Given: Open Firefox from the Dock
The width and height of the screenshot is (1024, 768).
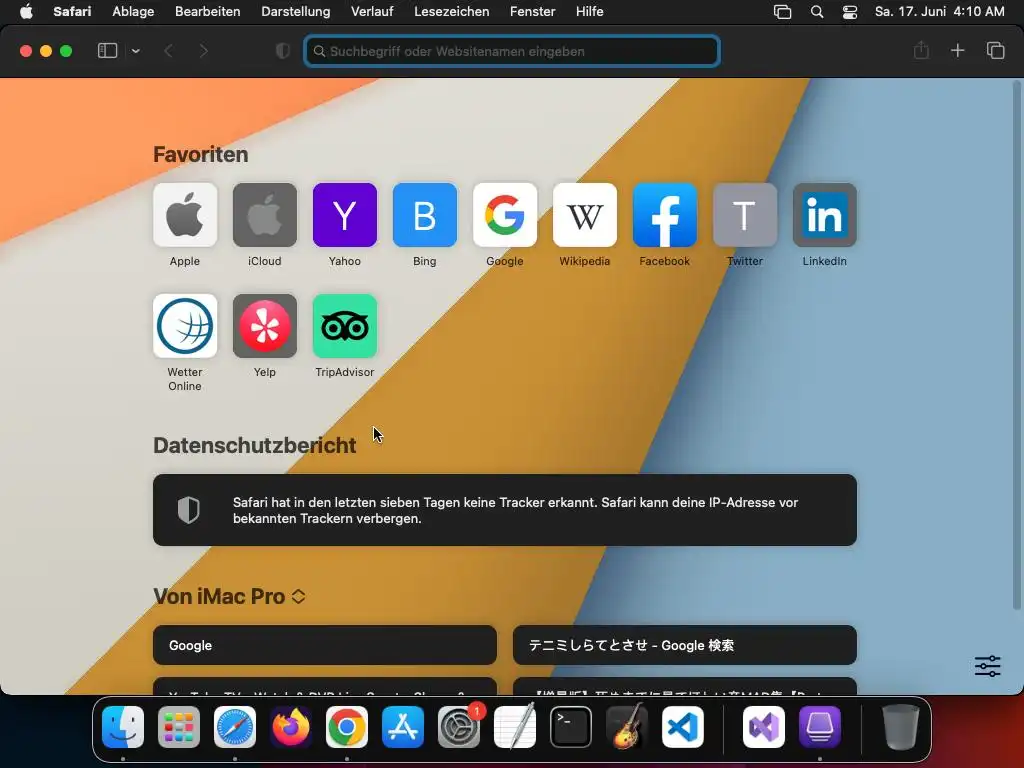Looking at the screenshot, I should (291, 727).
